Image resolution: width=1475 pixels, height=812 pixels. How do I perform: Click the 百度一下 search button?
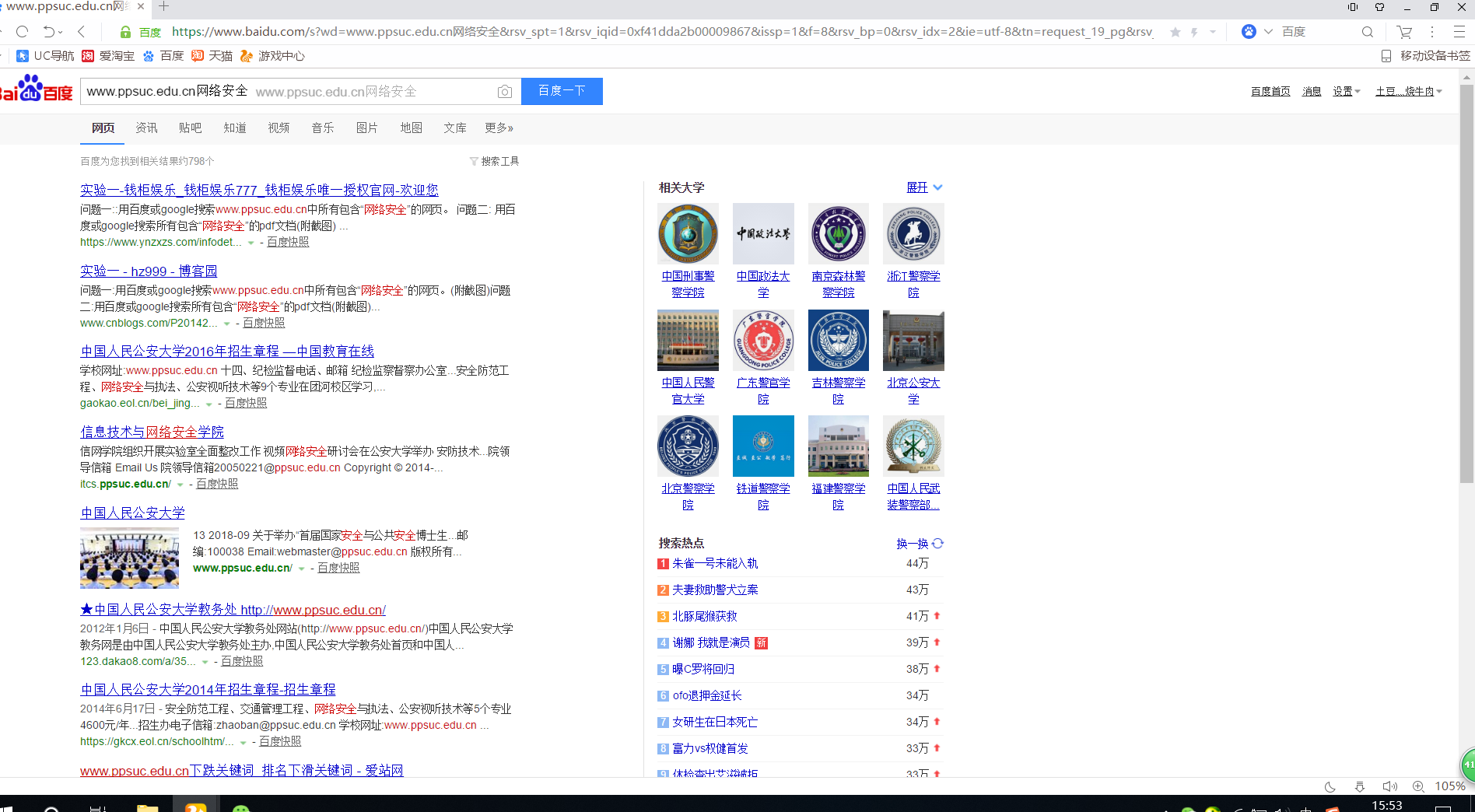pos(562,91)
